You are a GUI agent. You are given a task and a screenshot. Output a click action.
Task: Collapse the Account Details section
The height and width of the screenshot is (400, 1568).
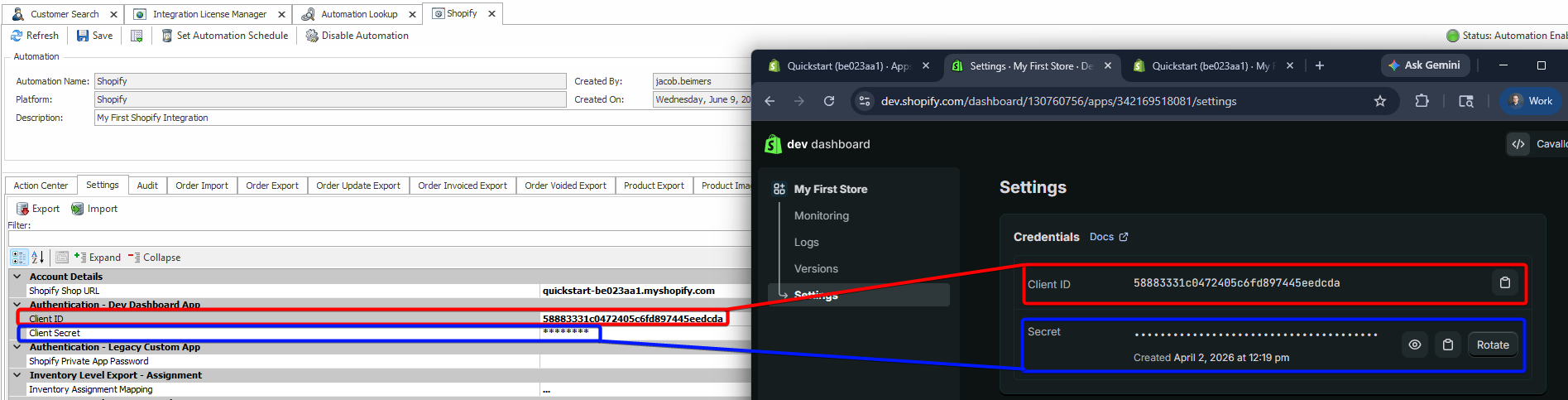pos(17,277)
